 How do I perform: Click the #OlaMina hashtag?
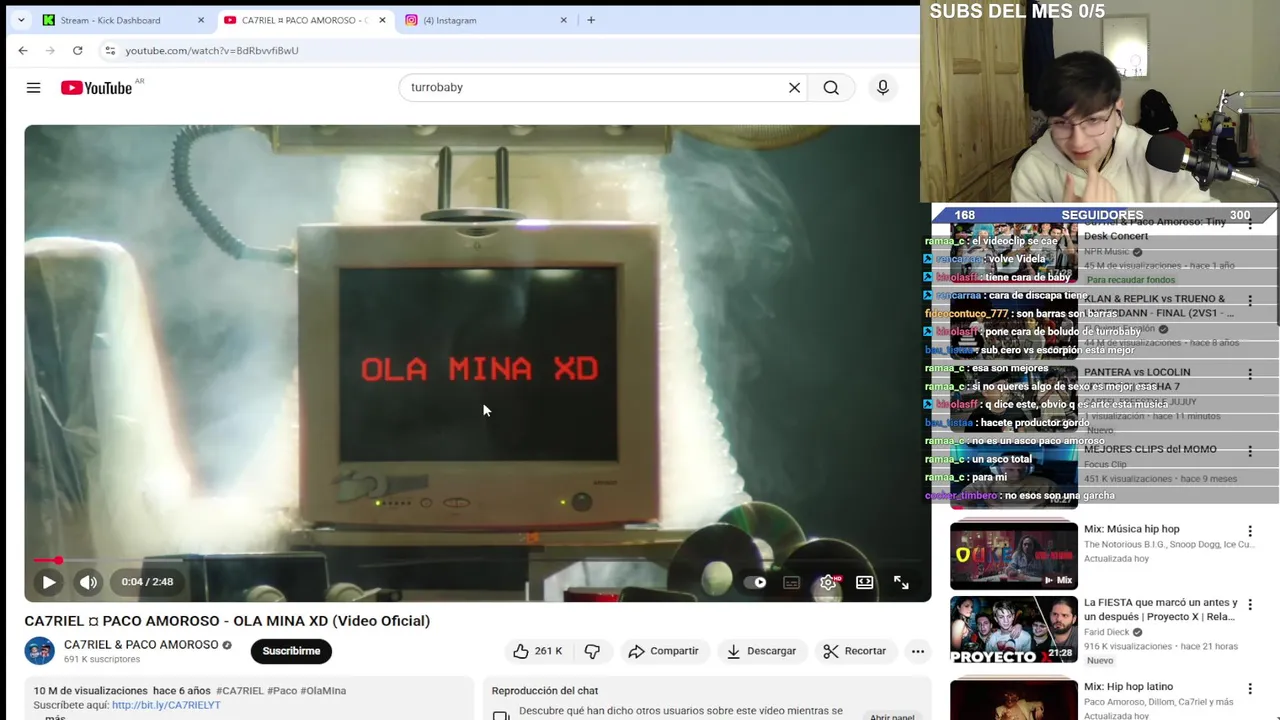[322, 691]
